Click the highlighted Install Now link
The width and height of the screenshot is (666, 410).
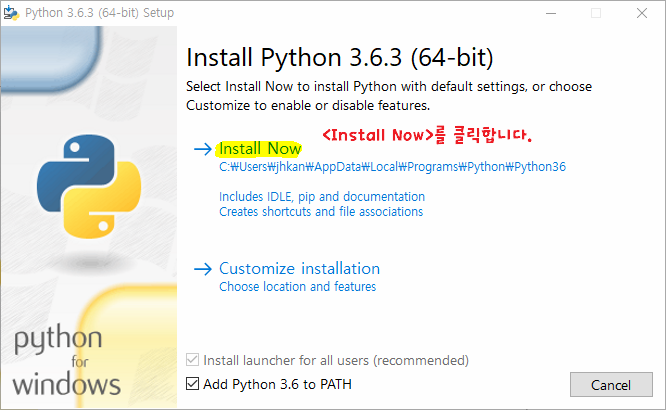(260, 149)
